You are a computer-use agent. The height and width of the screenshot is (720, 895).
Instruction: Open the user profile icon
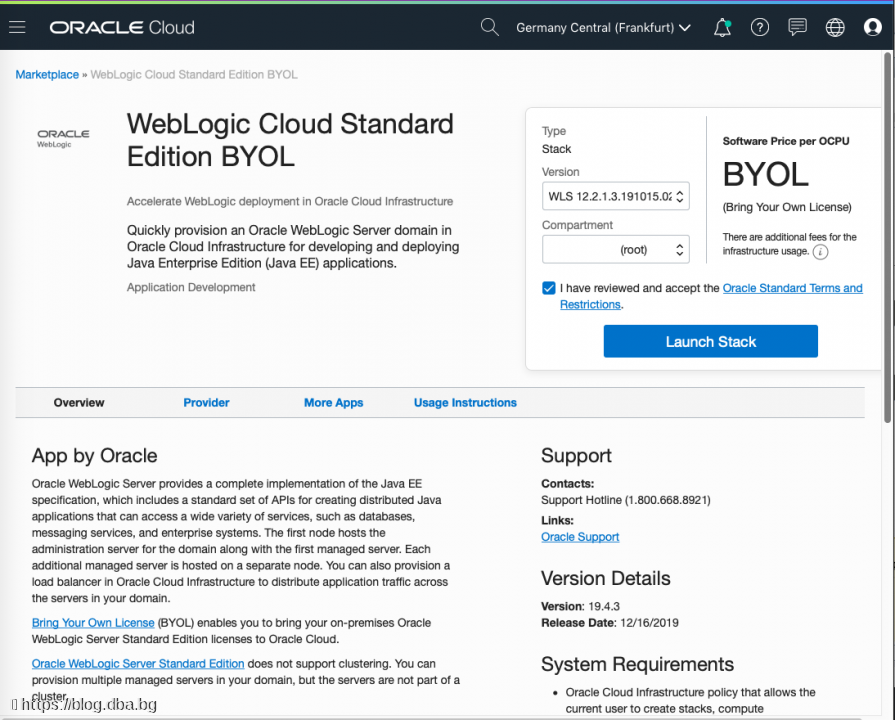click(872, 27)
